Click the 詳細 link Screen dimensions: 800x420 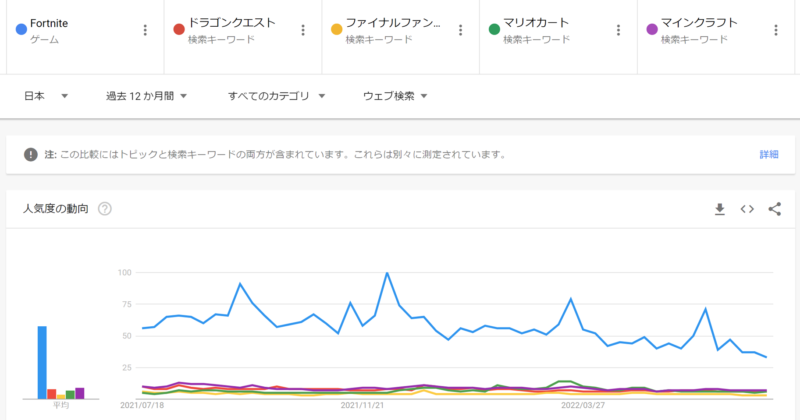(x=768, y=155)
